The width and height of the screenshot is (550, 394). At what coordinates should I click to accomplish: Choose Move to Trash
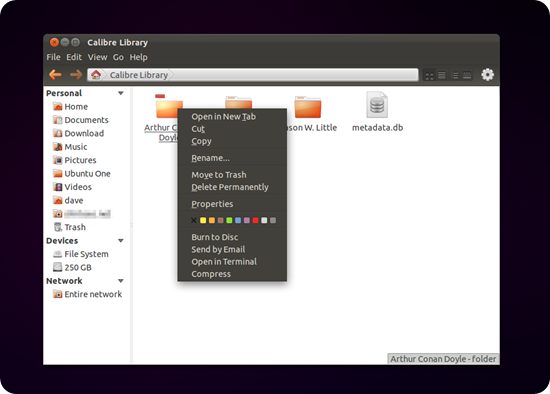pos(232,175)
